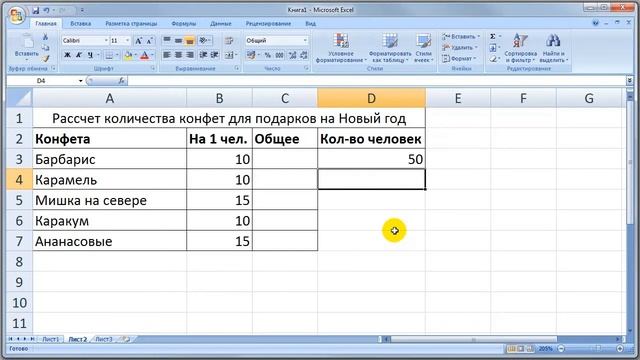Viewport: 640px width, 360px height.
Task: Align text to the right
Action: point(190,55)
